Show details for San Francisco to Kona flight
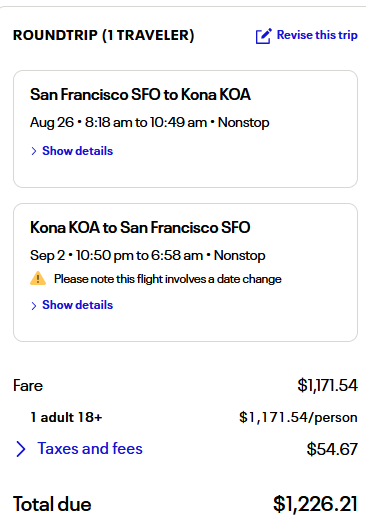 pos(77,151)
